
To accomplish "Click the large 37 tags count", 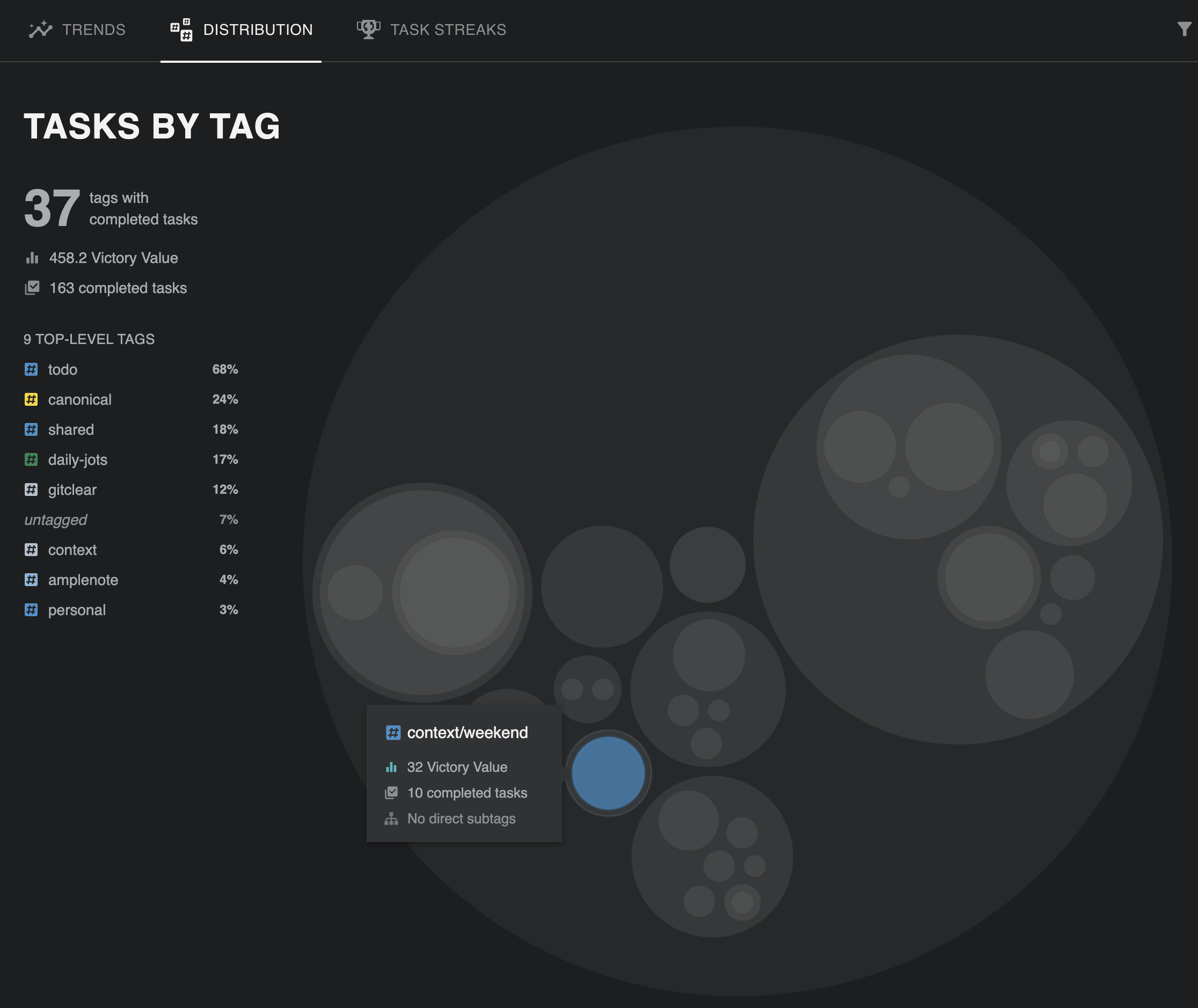I will pyautogui.click(x=52, y=209).
